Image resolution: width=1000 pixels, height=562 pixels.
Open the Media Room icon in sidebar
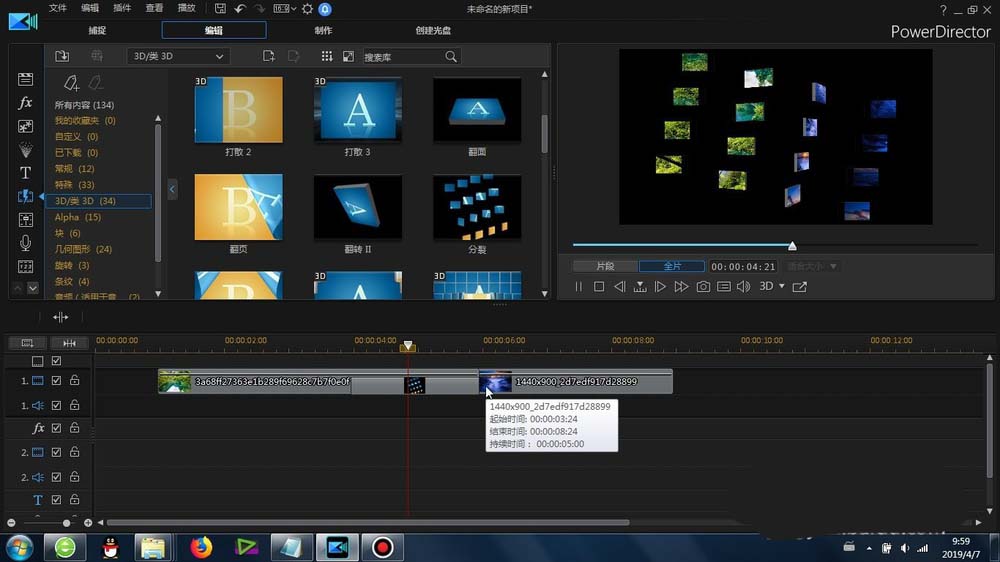(26, 79)
